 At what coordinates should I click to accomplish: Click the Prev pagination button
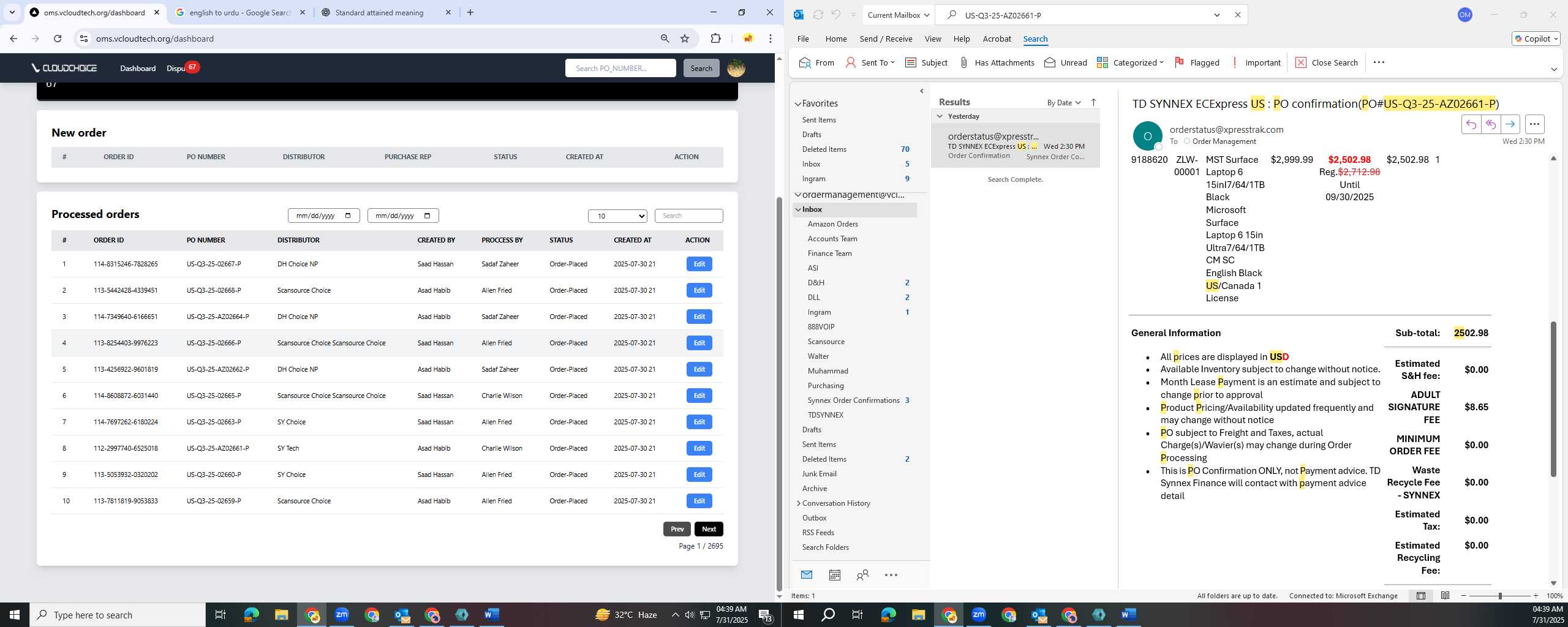point(677,529)
